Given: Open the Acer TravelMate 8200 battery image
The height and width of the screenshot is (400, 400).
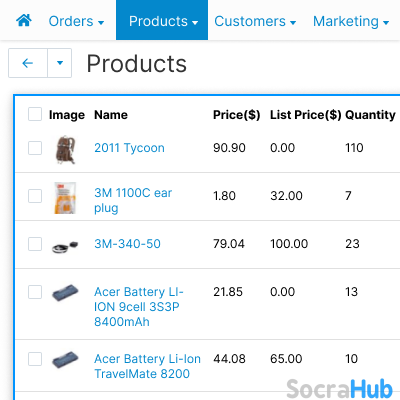Looking at the screenshot, I should coord(65,360).
